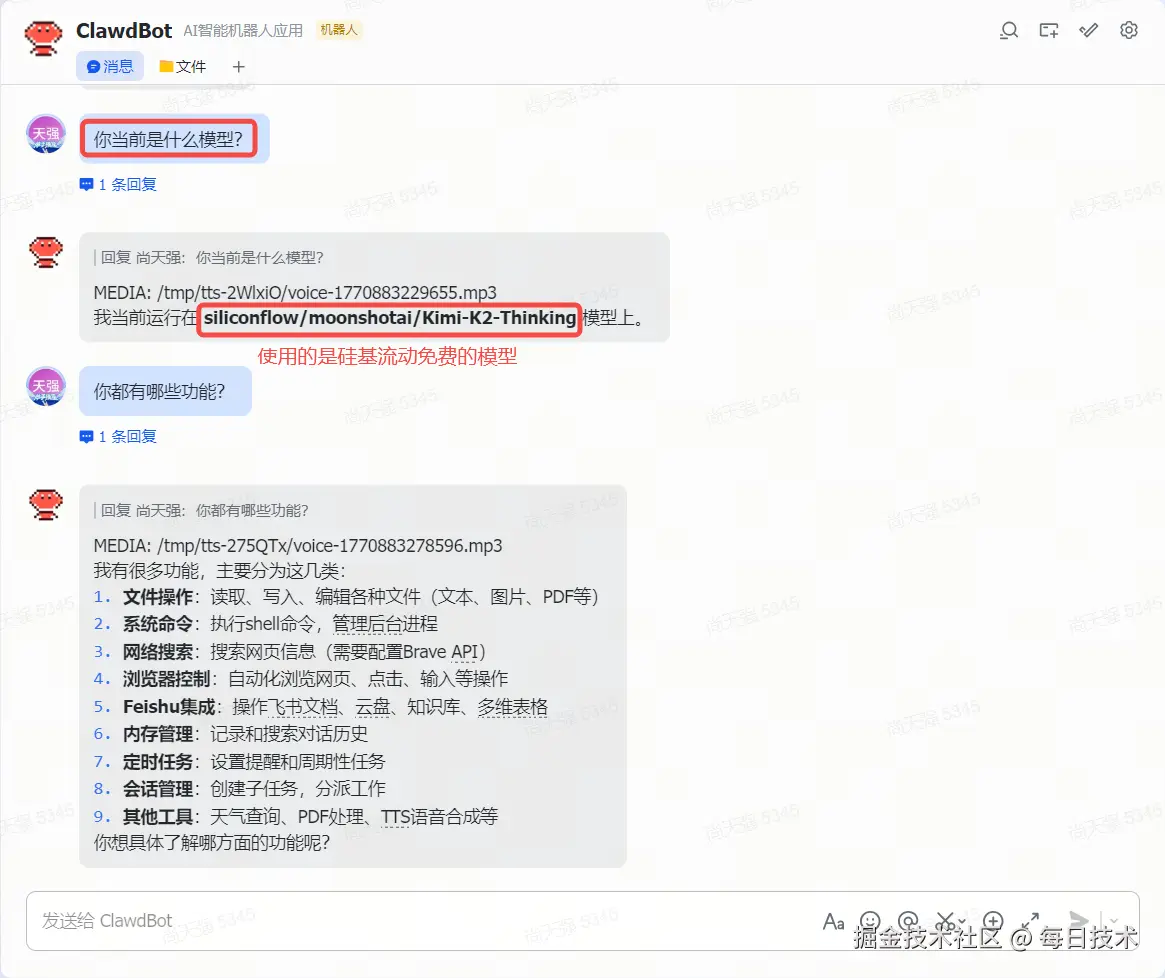Switch to the 文件 tab
This screenshot has width=1165, height=978.
pyautogui.click(x=183, y=67)
